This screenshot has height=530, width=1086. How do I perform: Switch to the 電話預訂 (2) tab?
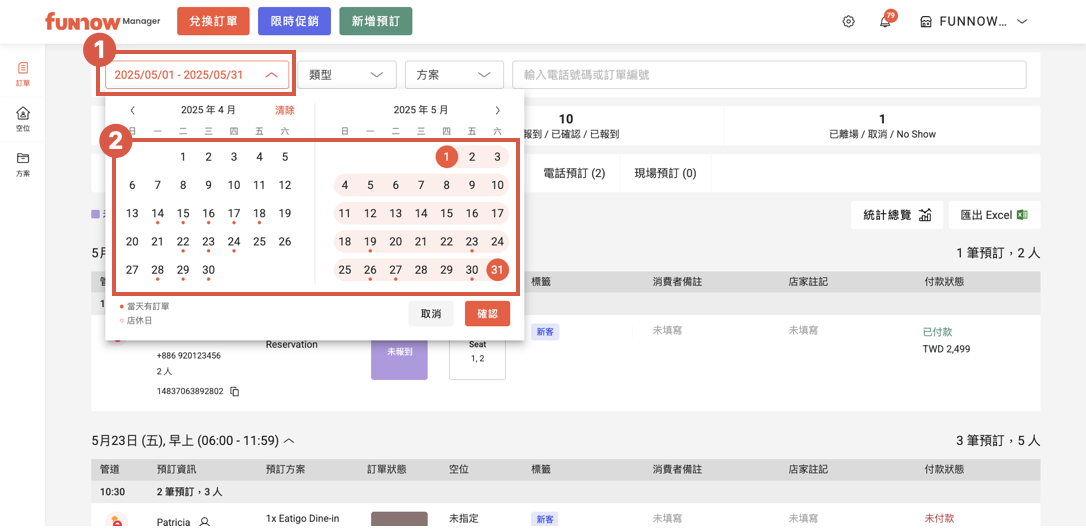click(x=574, y=173)
